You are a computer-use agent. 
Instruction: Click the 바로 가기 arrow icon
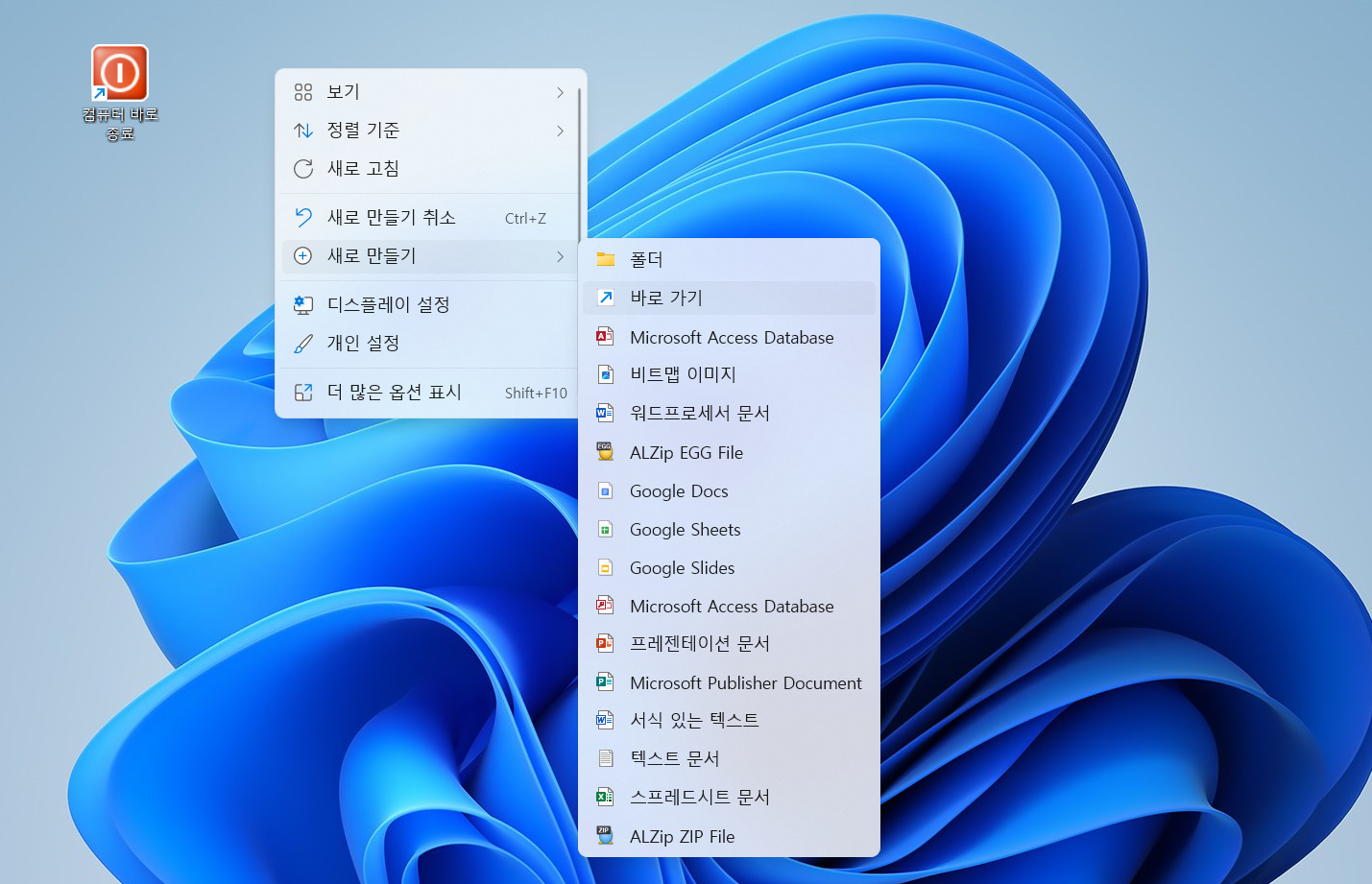pos(606,298)
